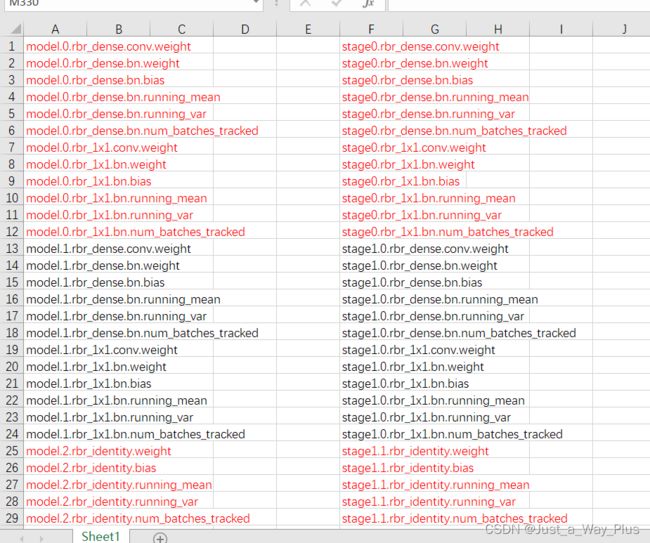Click cell model.2.rbr_identity.num_batches_tracked

pyautogui.click(x=138, y=519)
